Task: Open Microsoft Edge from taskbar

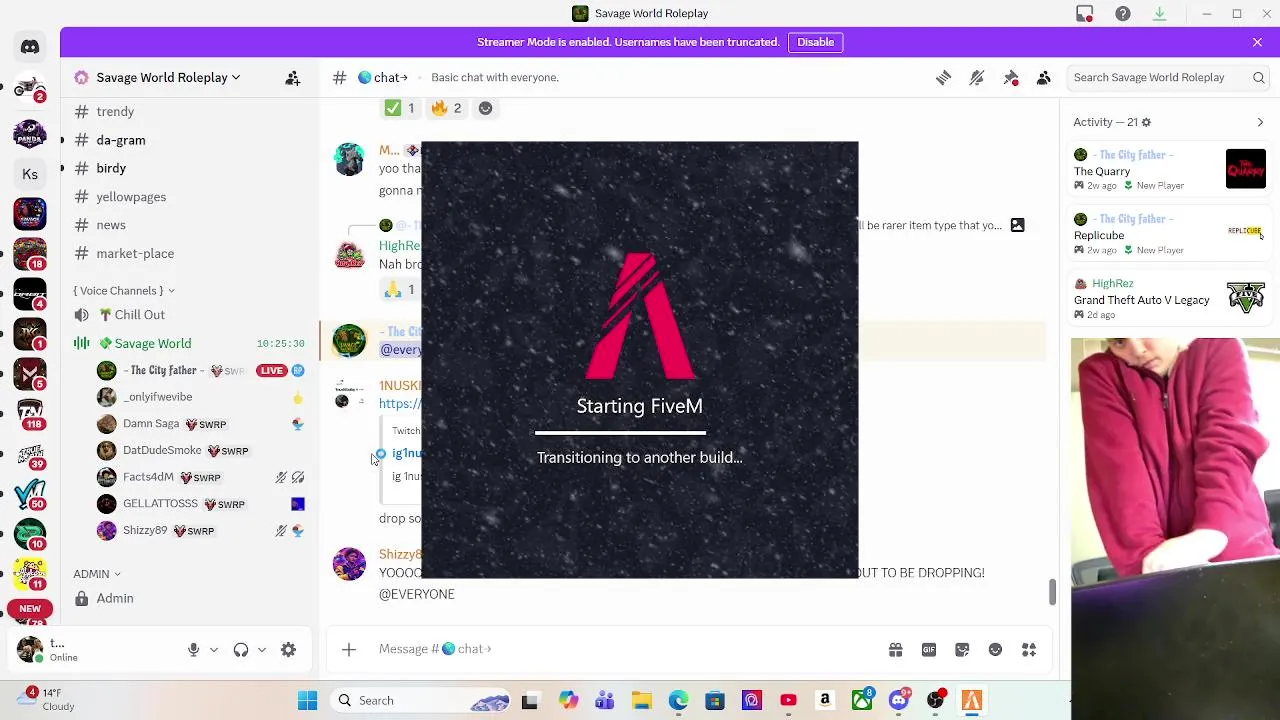Action: pyautogui.click(x=678, y=701)
